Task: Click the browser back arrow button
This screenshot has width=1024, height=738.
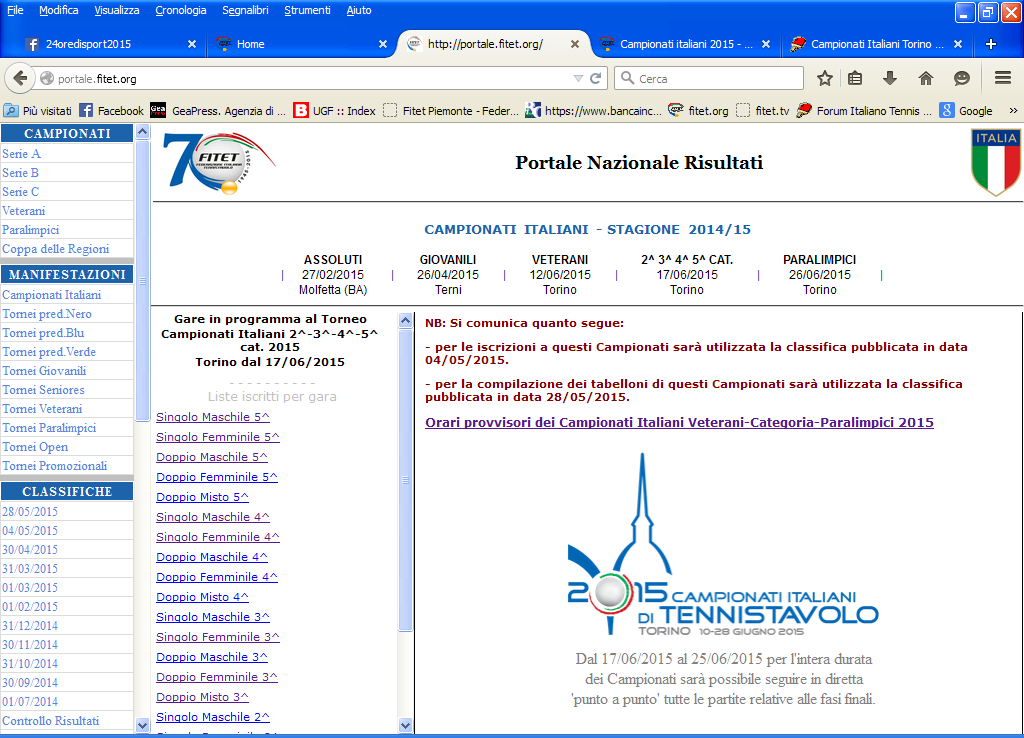Action: click(x=20, y=78)
